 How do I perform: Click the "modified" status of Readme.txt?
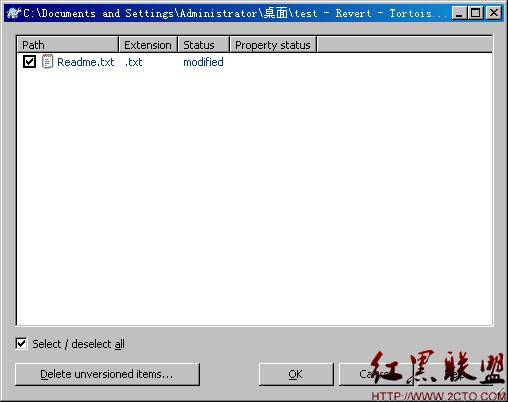pyautogui.click(x=203, y=62)
